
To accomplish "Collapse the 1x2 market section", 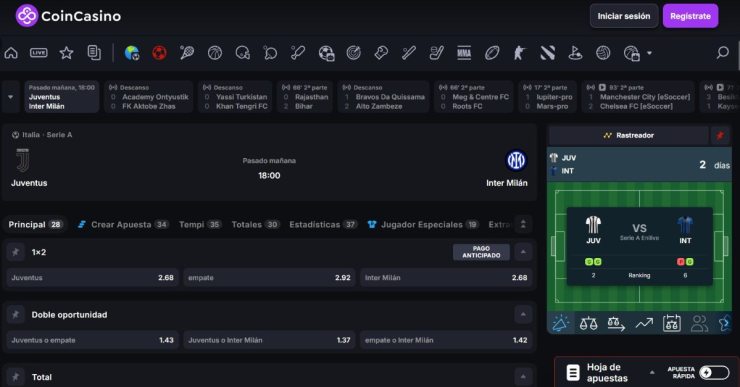I will pyautogui.click(x=523, y=252).
